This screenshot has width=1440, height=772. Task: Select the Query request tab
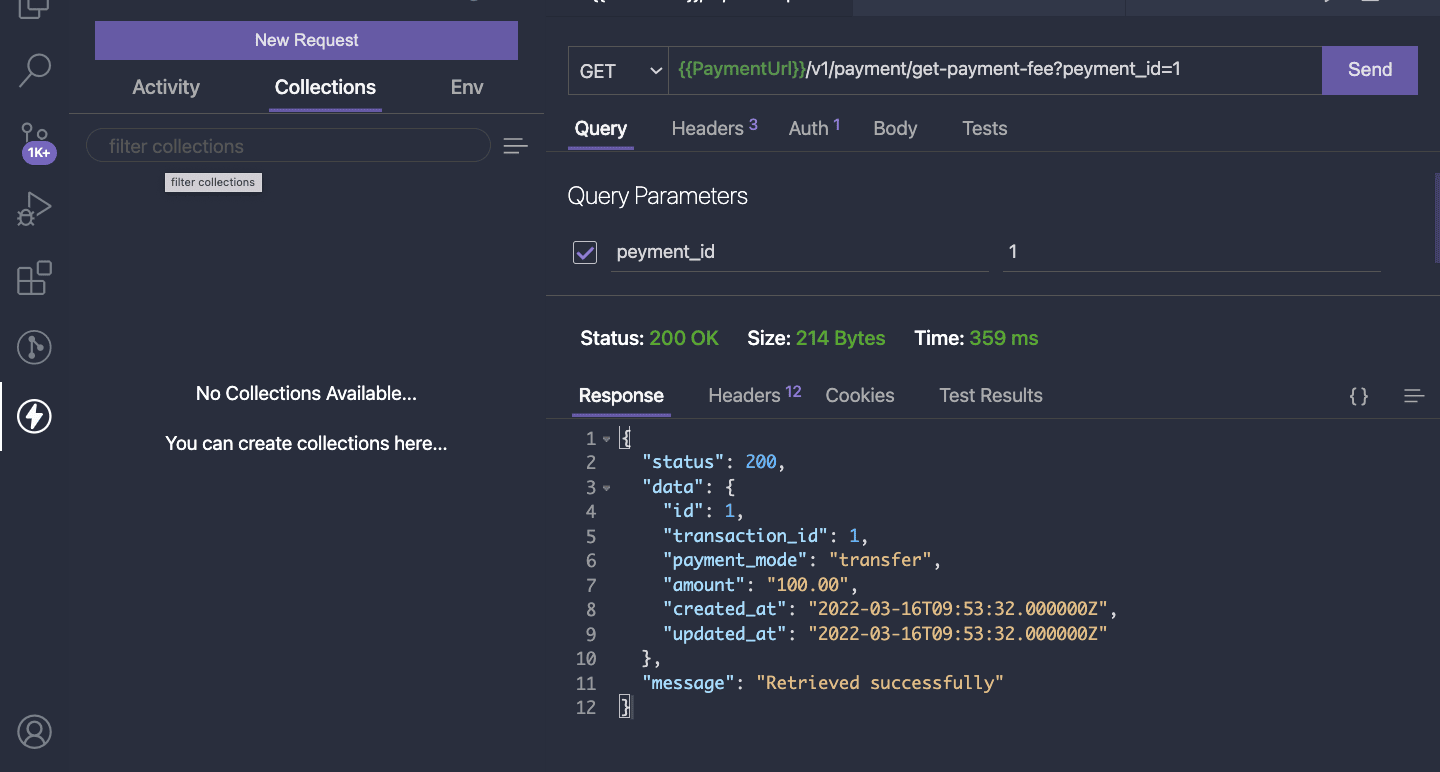tap(601, 128)
